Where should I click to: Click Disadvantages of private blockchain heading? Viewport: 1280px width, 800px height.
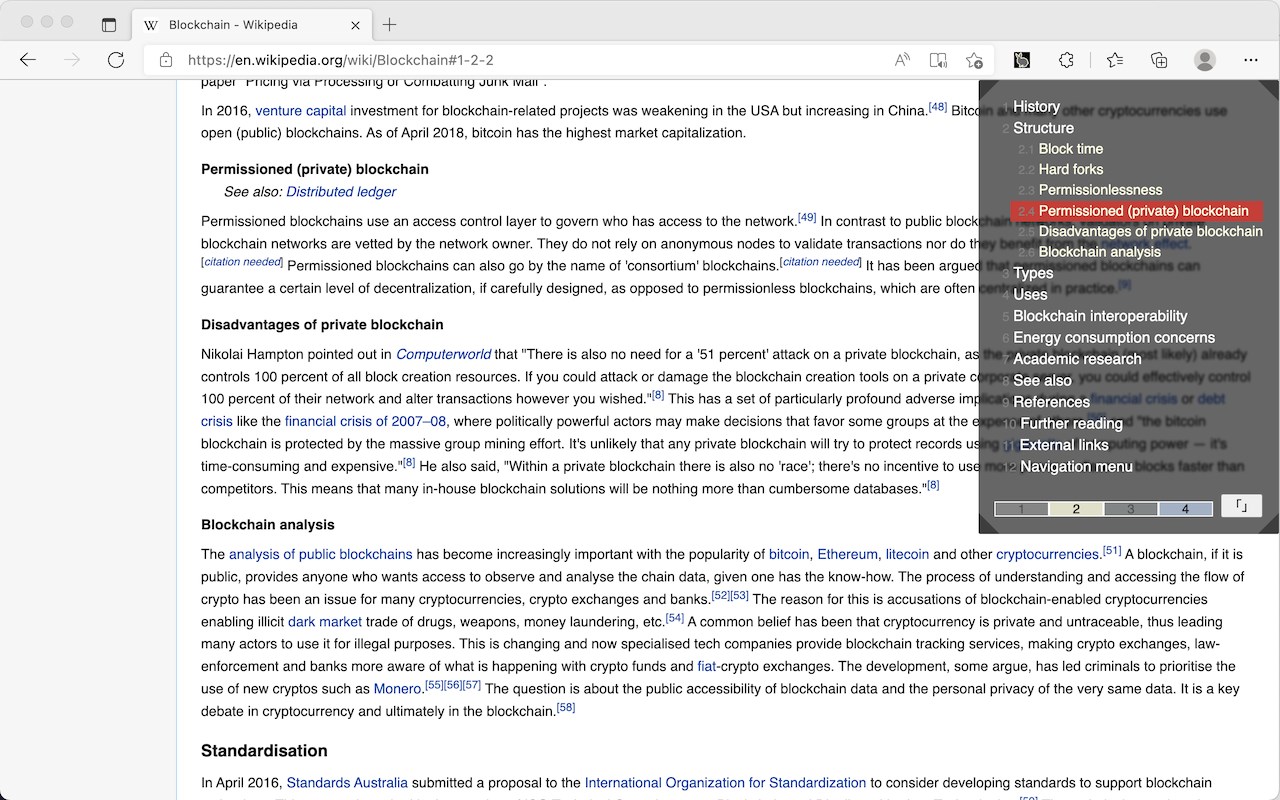[322, 325]
